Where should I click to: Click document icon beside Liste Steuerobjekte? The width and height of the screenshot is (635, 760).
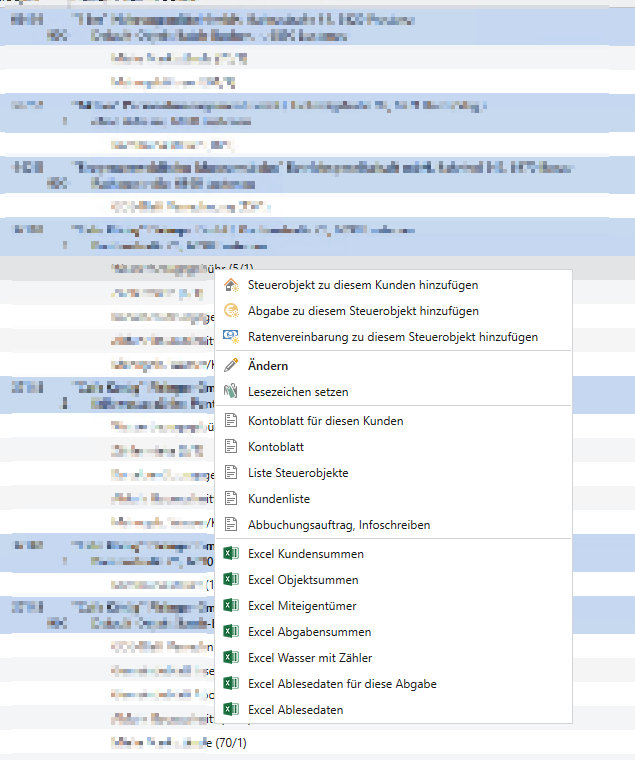pyautogui.click(x=231, y=472)
